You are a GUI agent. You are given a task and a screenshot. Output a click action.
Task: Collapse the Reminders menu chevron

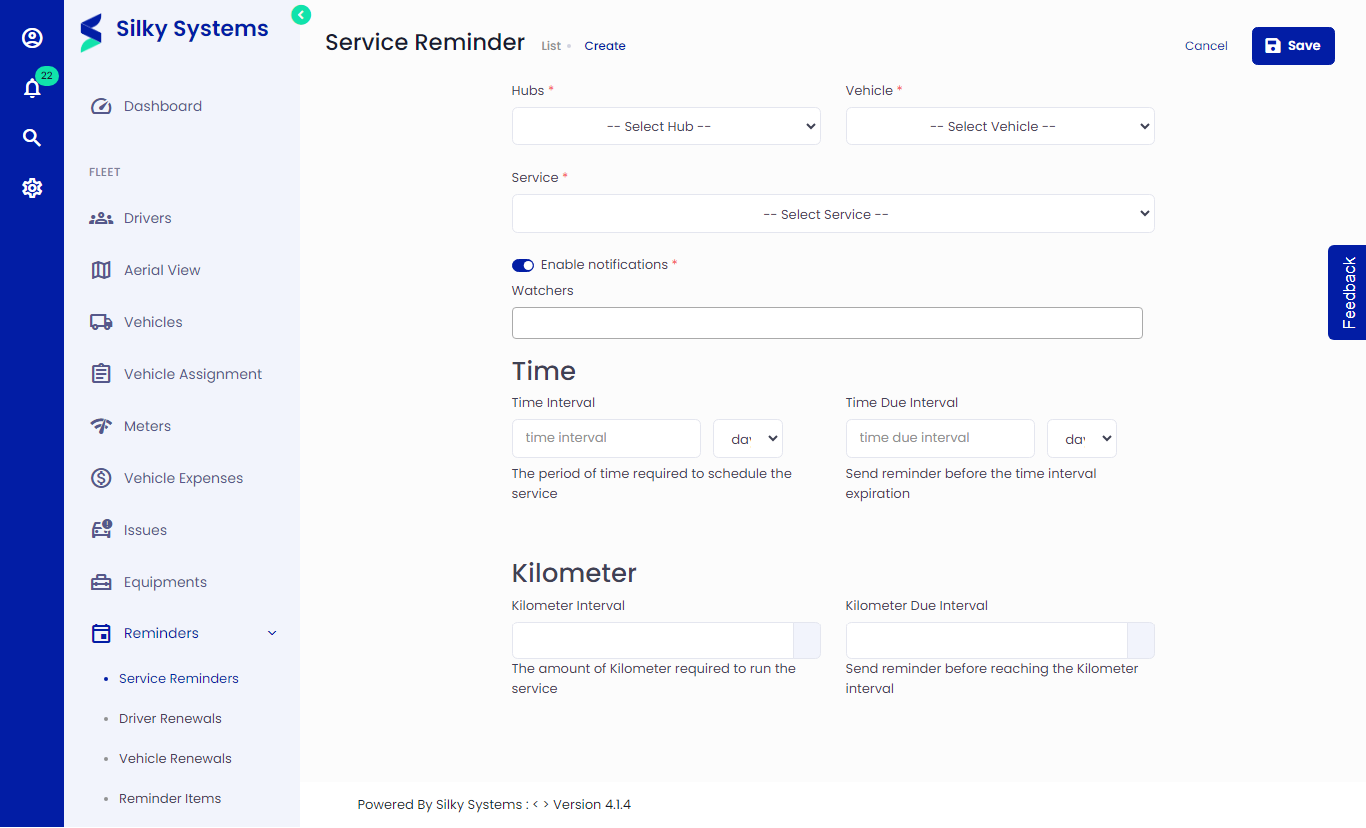[271, 633]
